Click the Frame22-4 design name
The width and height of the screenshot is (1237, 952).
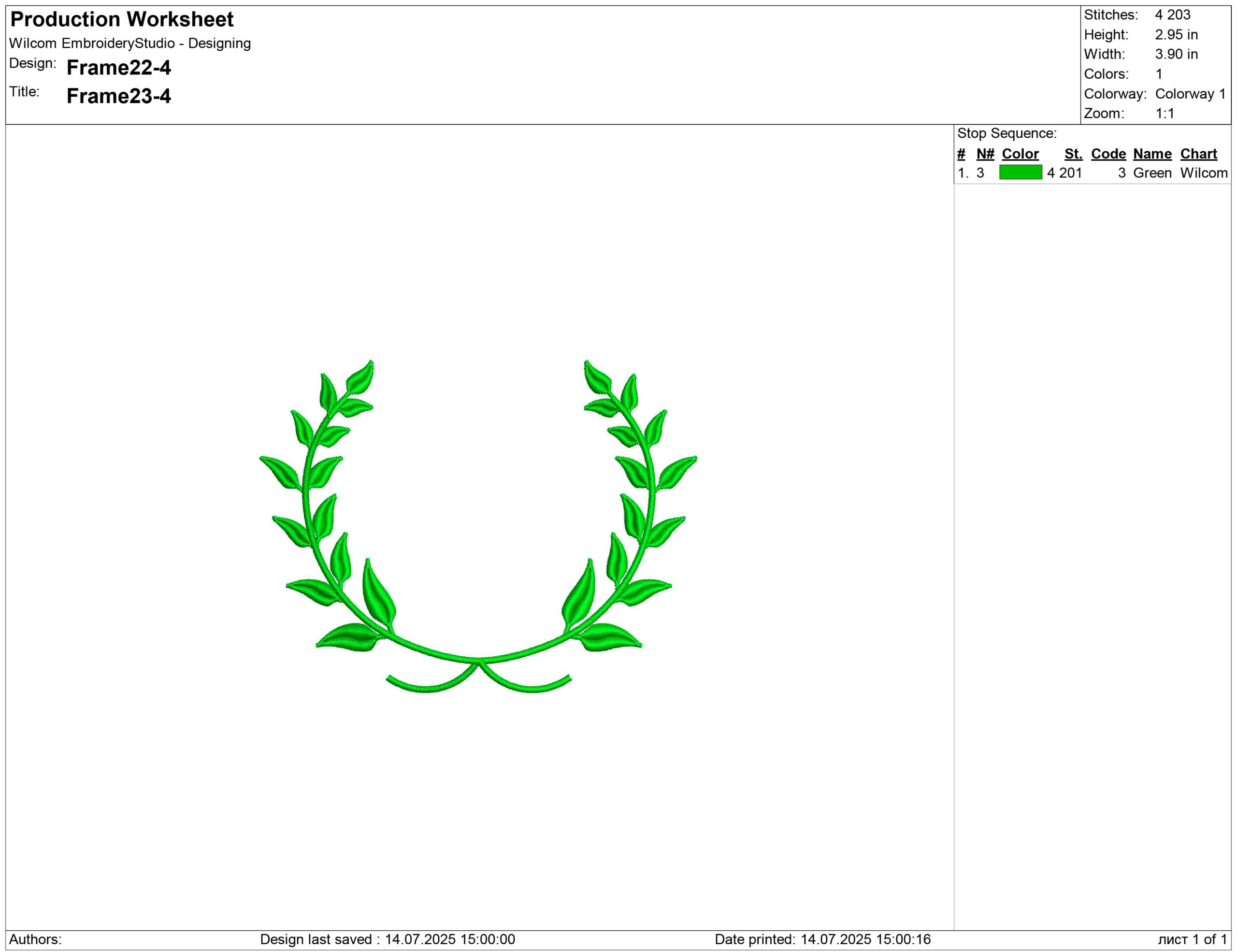(118, 67)
